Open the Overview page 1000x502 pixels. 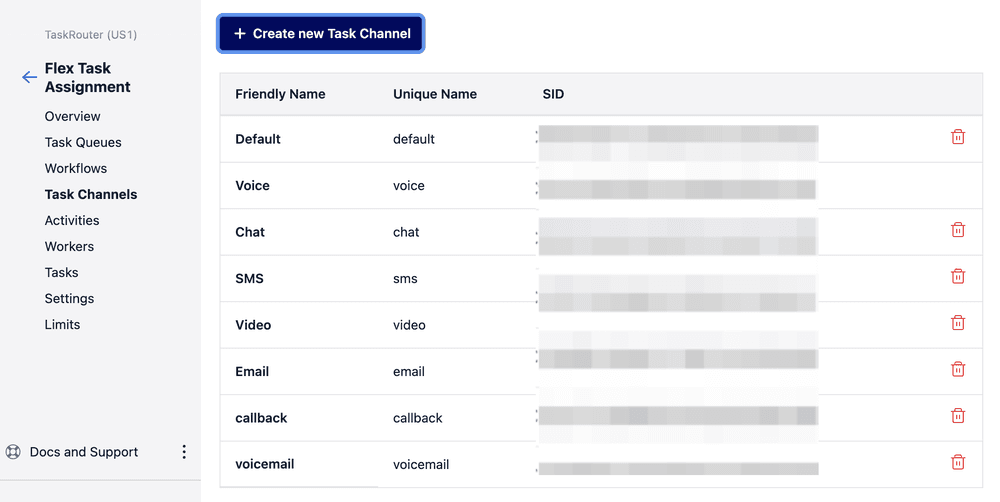(72, 116)
